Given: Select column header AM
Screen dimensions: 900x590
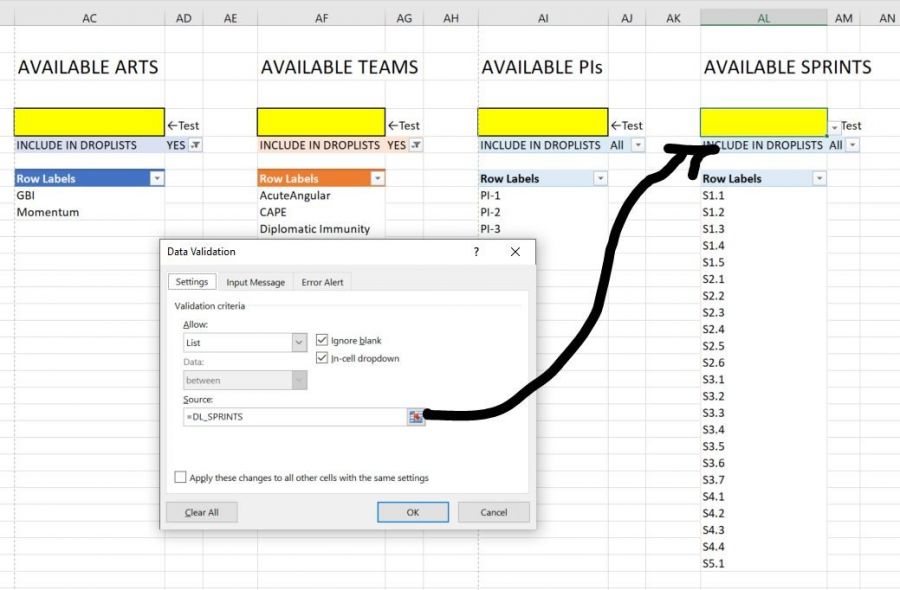Looking at the screenshot, I should 844,18.
